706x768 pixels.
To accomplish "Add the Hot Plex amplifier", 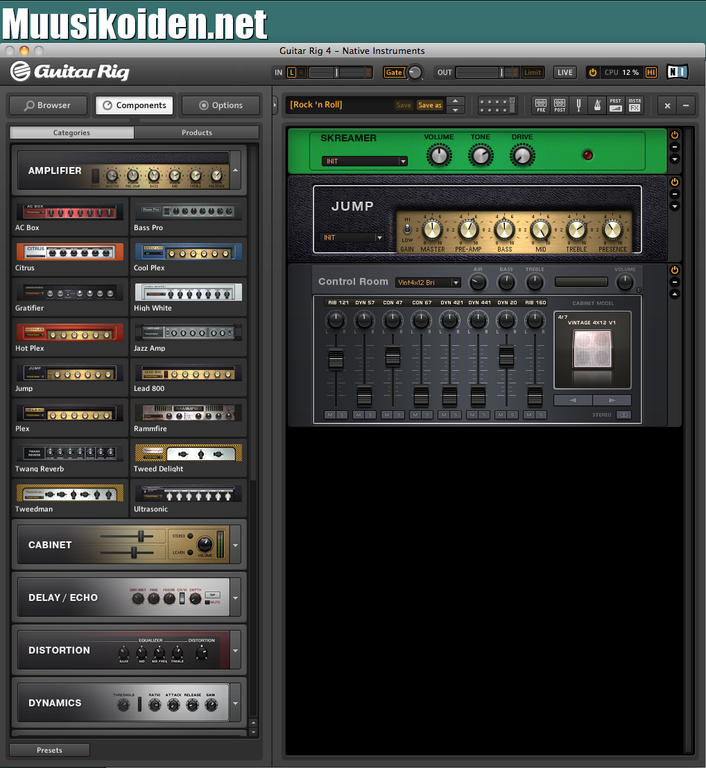I will point(69,337).
